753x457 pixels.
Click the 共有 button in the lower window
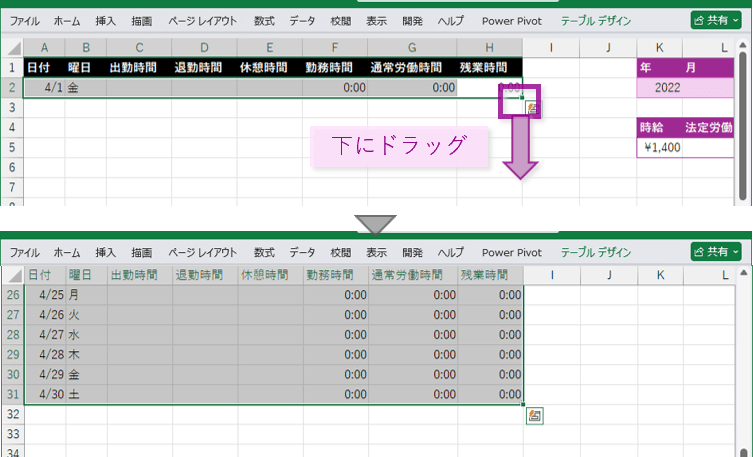pyautogui.click(x=716, y=252)
